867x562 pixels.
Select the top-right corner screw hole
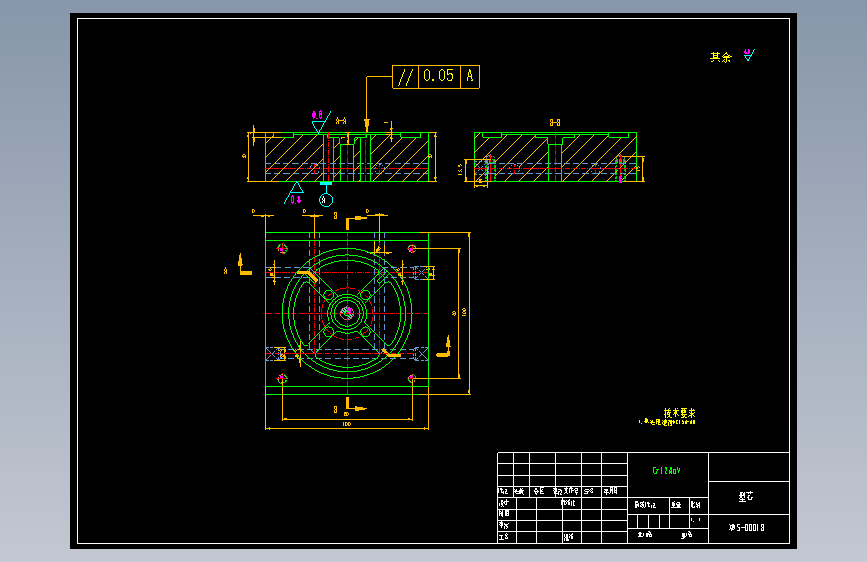411,248
